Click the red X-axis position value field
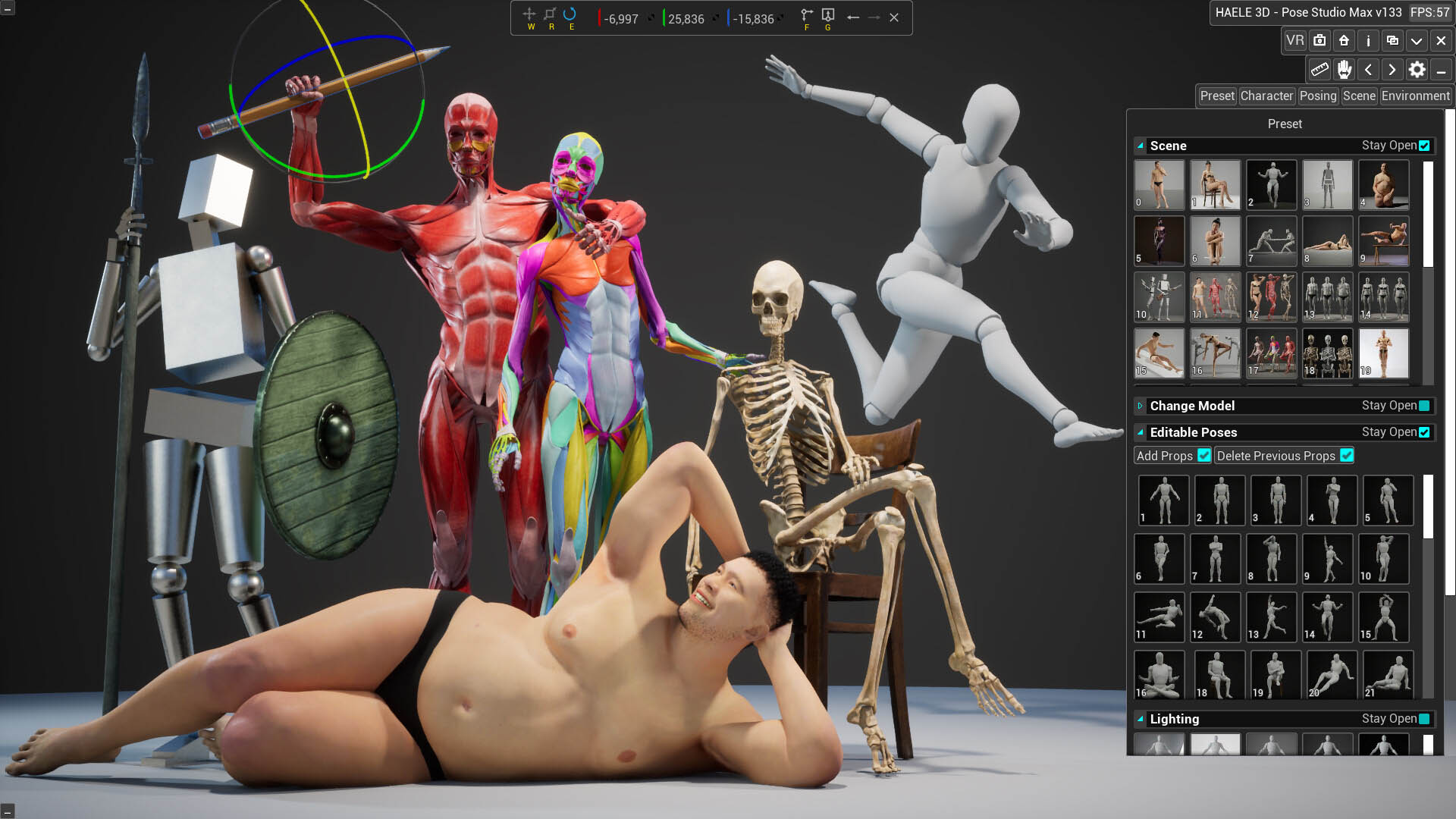 [621, 19]
